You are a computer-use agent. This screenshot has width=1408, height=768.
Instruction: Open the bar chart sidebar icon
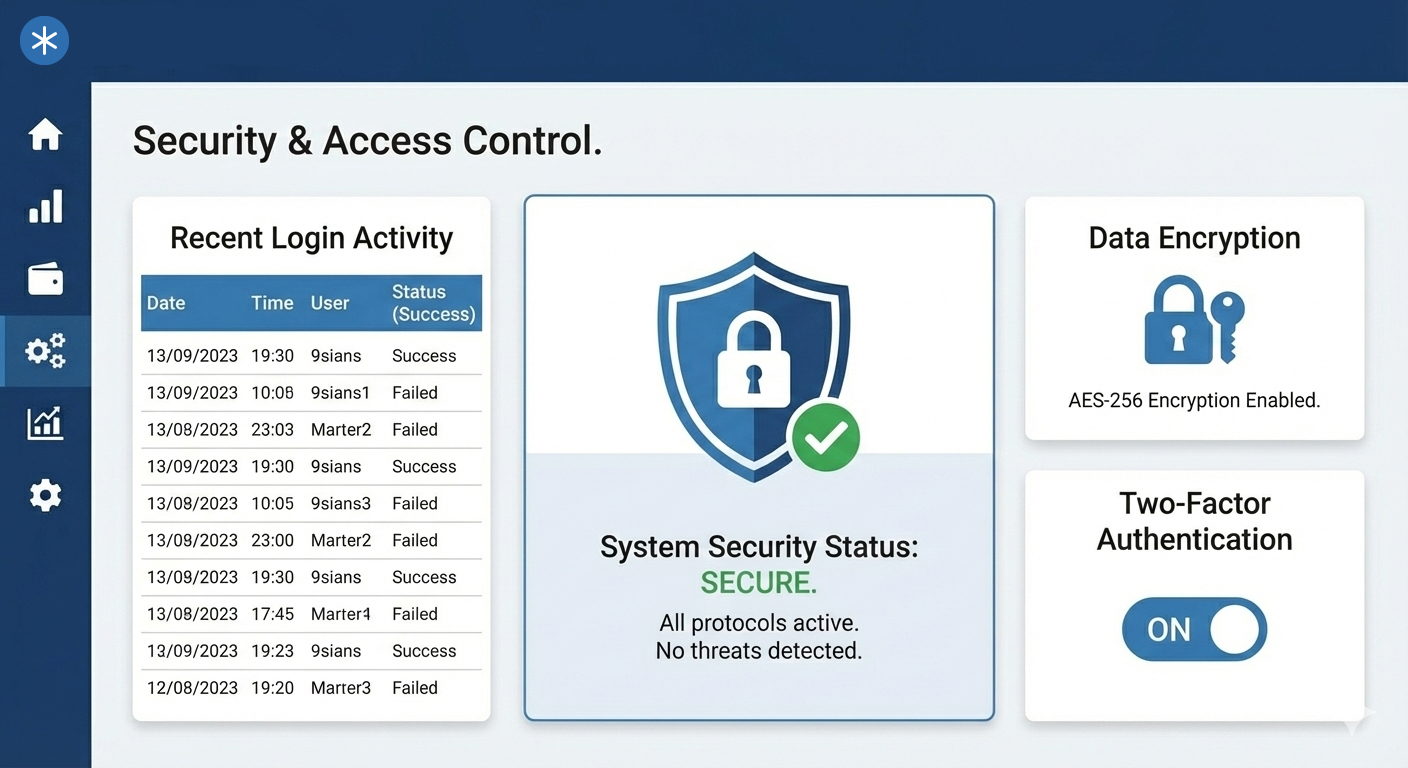point(45,207)
